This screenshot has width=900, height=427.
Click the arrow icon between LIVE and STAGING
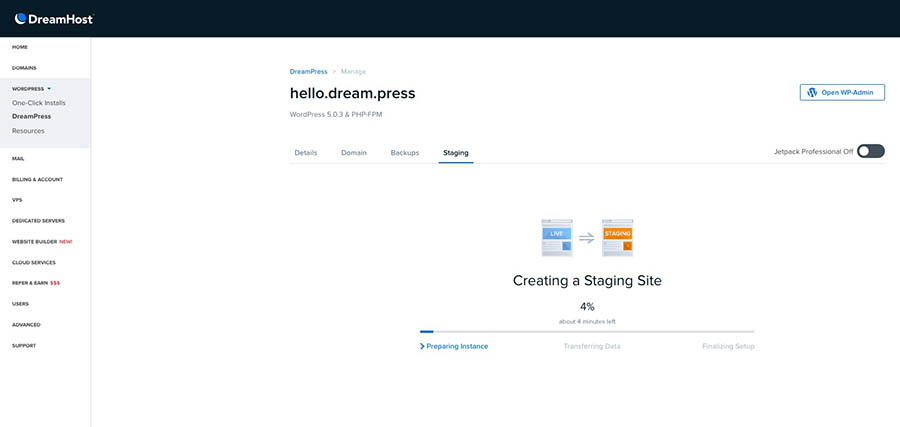(x=587, y=238)
